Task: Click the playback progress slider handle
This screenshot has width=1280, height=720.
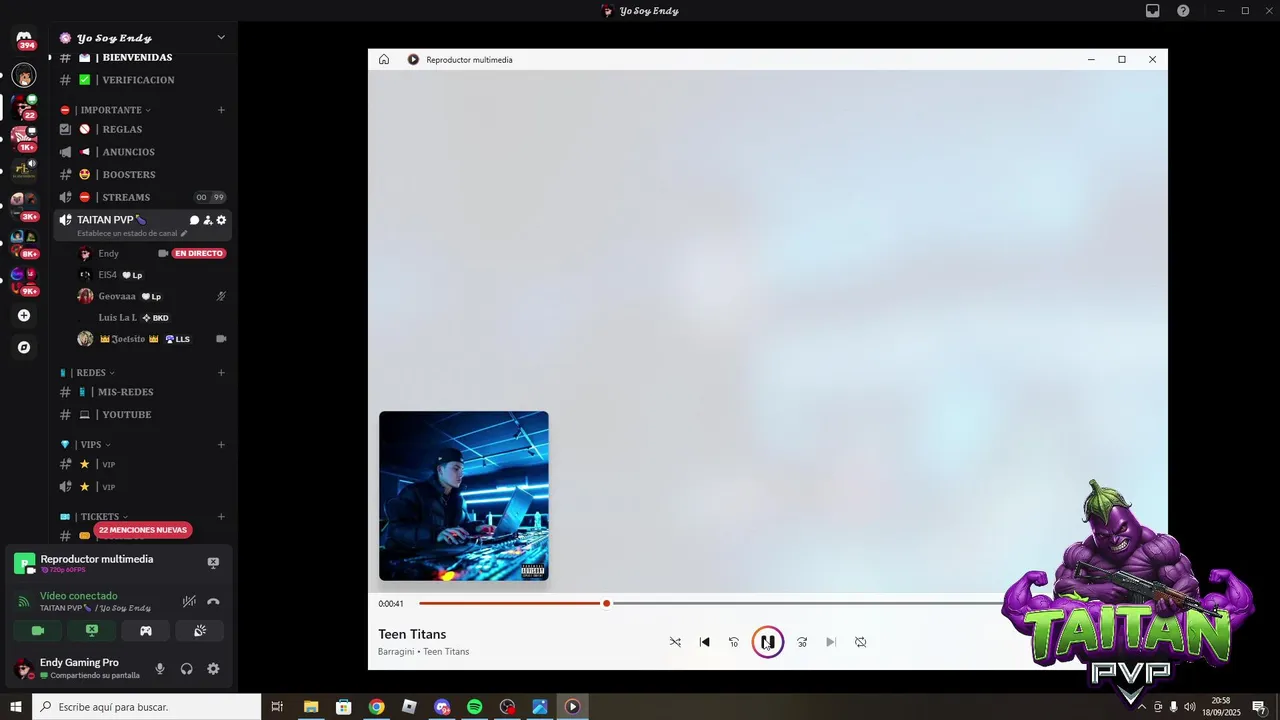Action: click(606, 603)
